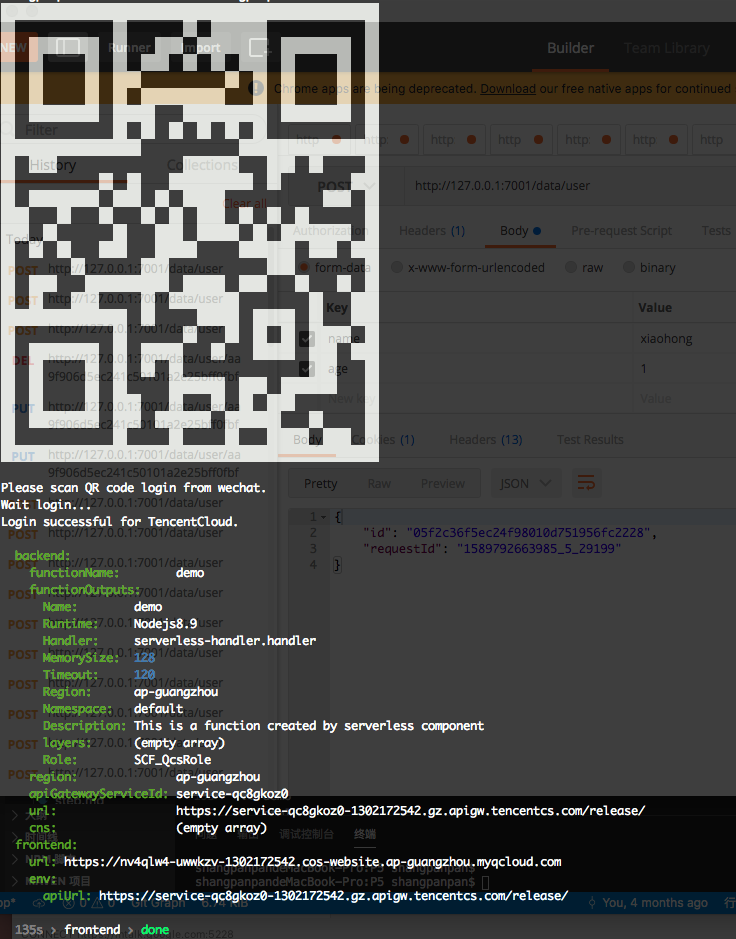Click the Import button

tap(201, 47)
